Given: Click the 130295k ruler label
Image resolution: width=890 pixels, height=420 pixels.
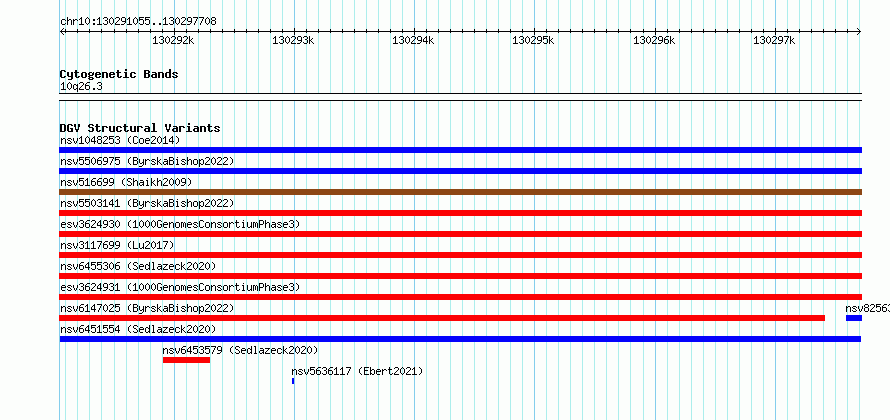Looking at the screenshot, I should [x=534, y=40].
